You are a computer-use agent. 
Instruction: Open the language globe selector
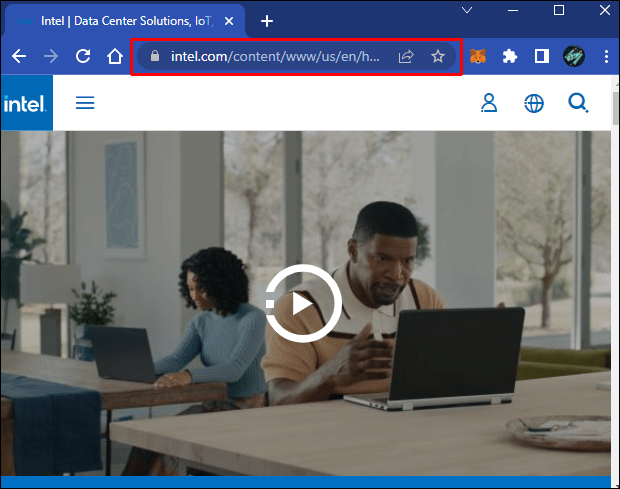(534, 103)
